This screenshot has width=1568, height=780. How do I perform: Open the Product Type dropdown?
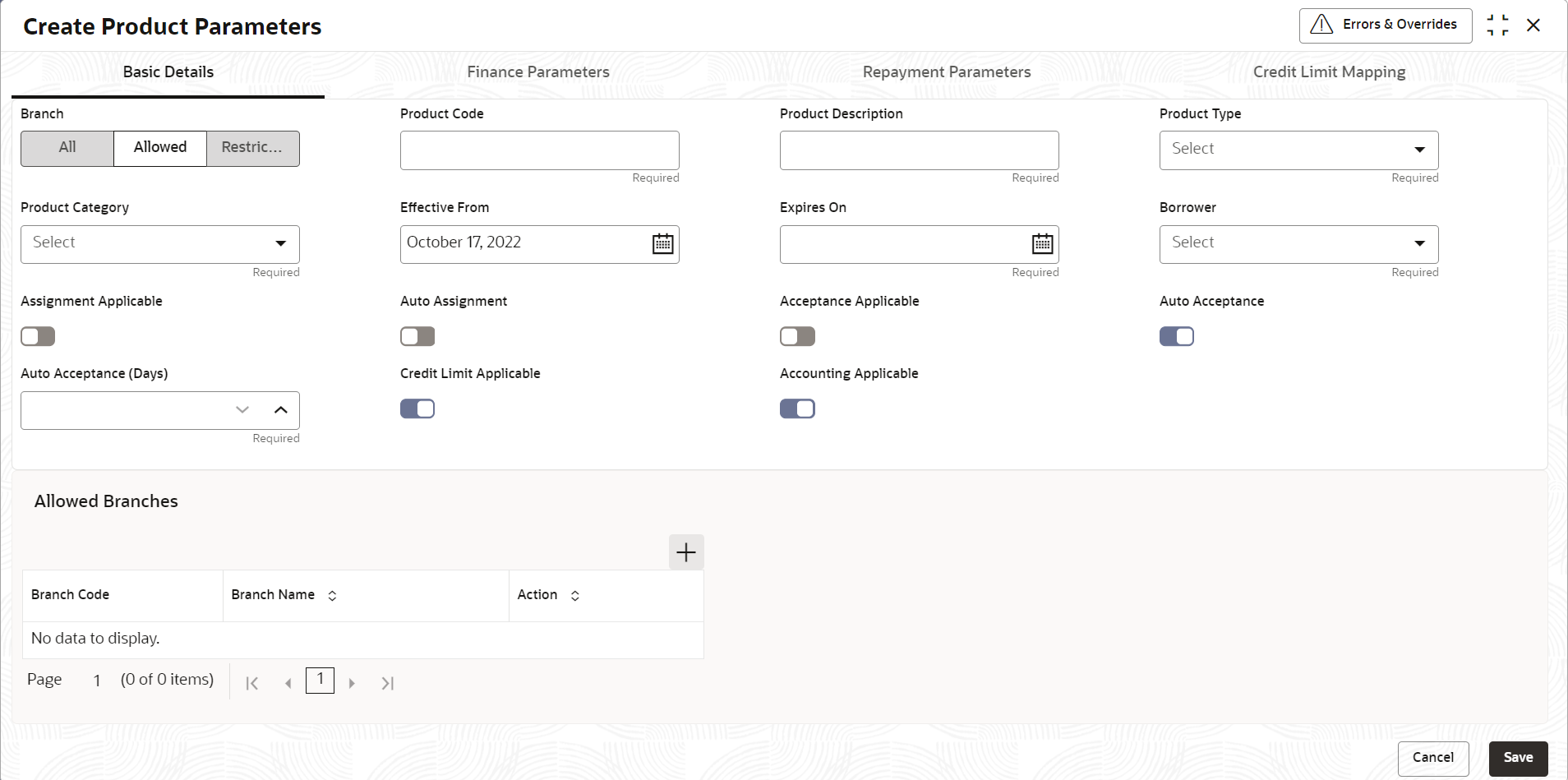click(x=1298, y=150)
